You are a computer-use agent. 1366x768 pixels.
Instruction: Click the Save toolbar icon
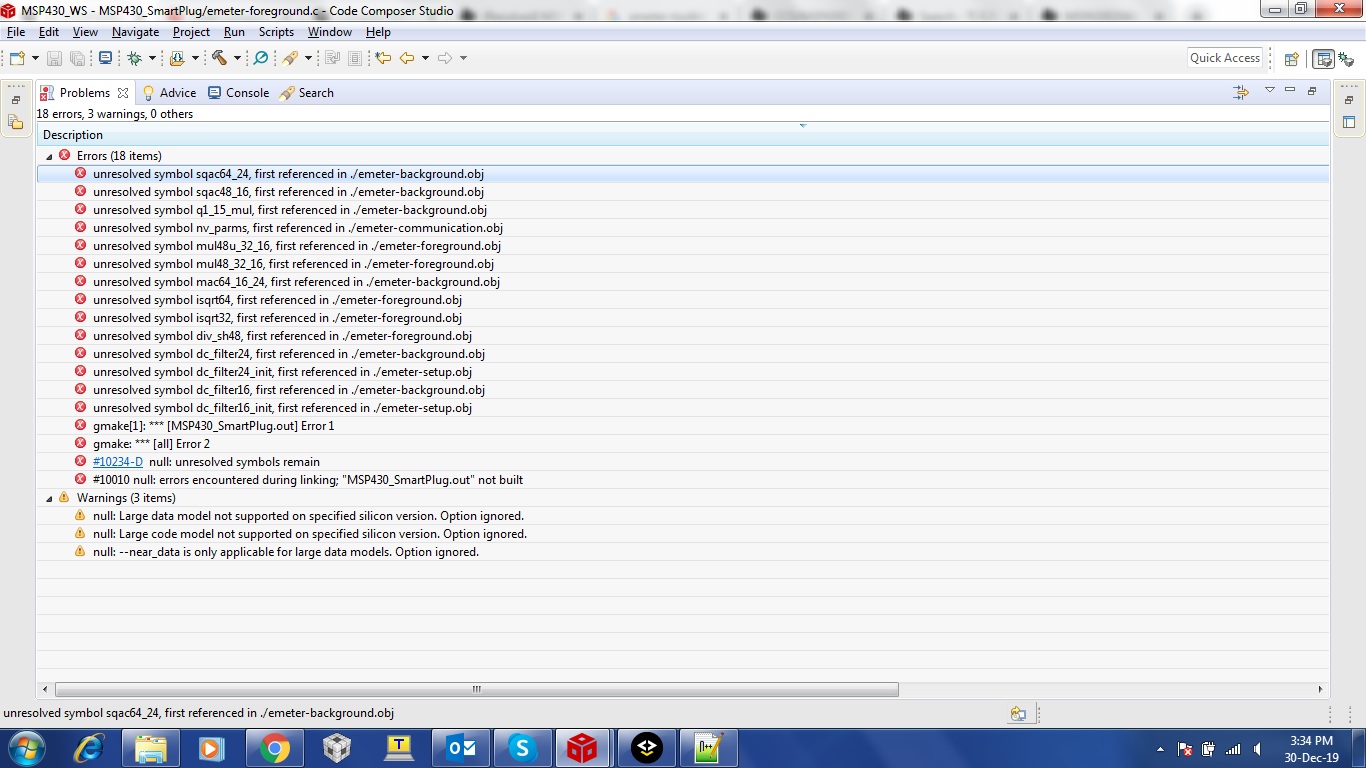point(54,58)
